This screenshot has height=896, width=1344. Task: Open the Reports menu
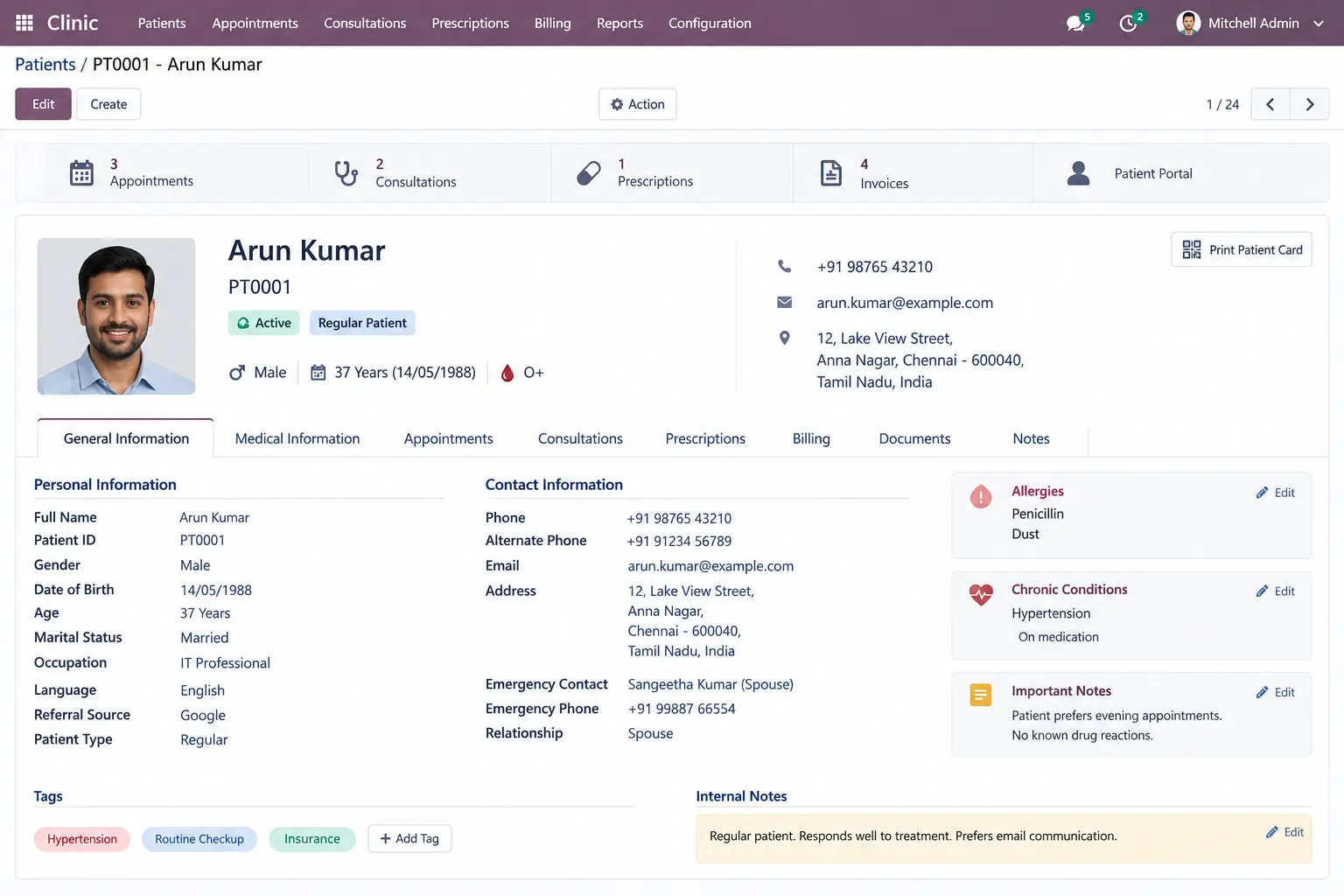[x=619, y=24]
